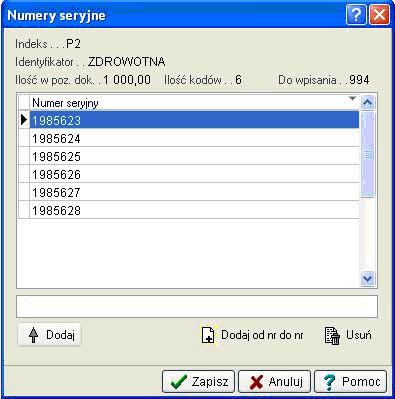Click the vertical scrollbar thumb
The width and height of the screenshot is (395, 399).
pos(368,154)
